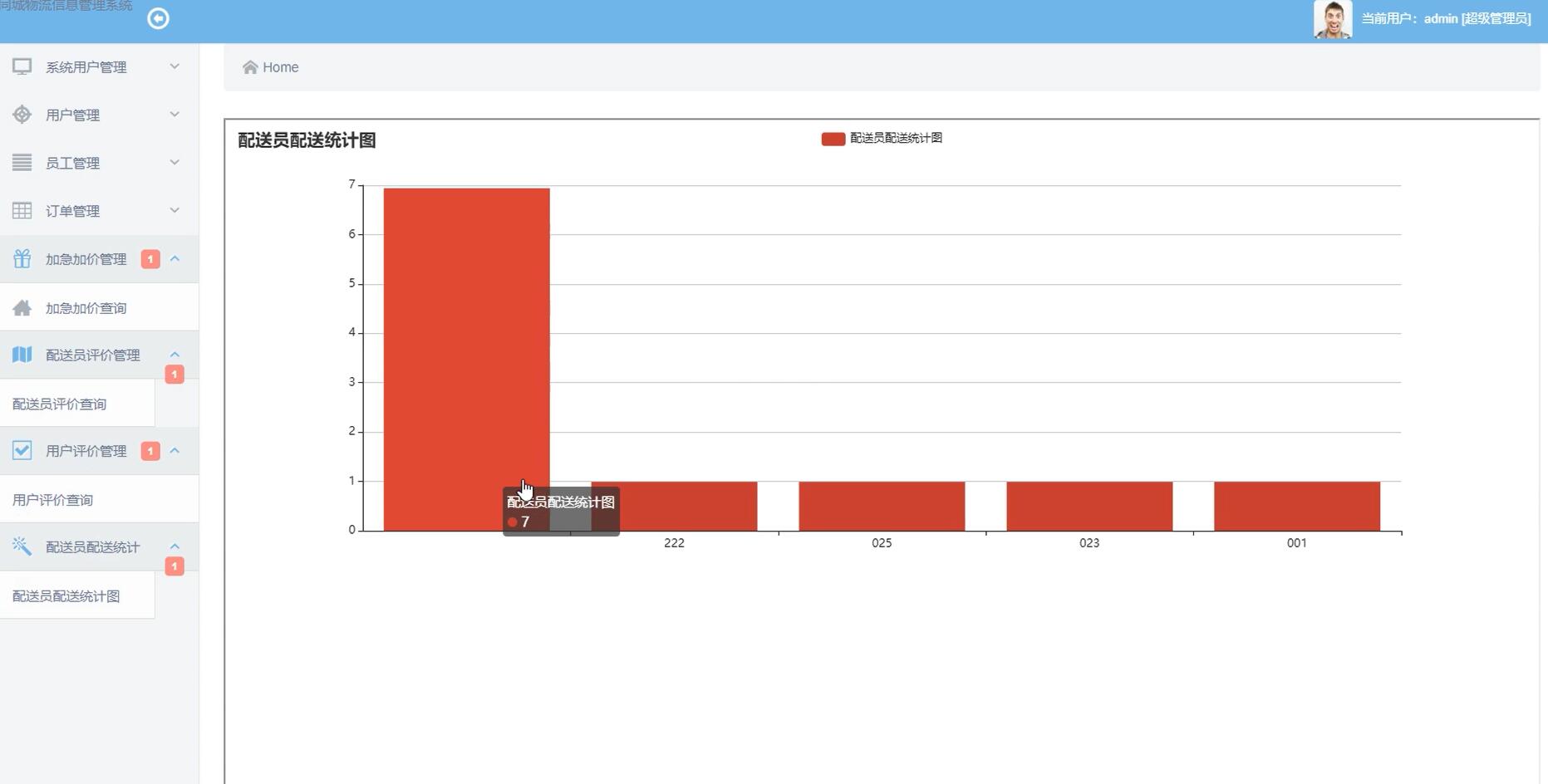This screenshot has width=1548, height=784.
Task: Click the magic wand icon beside 配送员配送统计
Action: (x=22, y=546)
